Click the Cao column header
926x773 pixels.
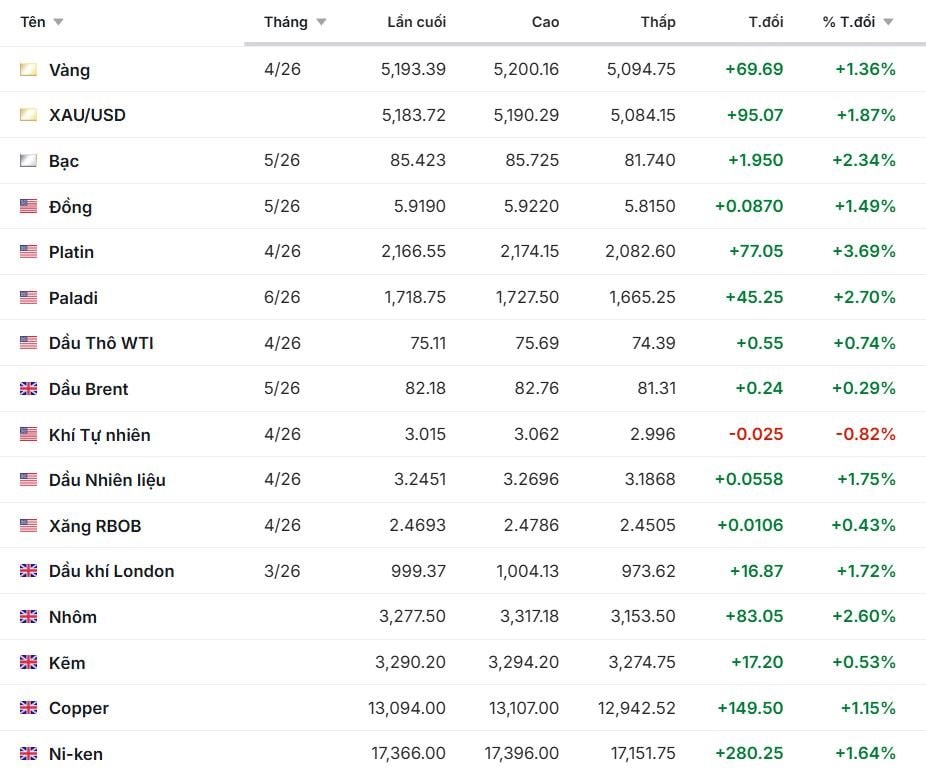click(545, 22)
